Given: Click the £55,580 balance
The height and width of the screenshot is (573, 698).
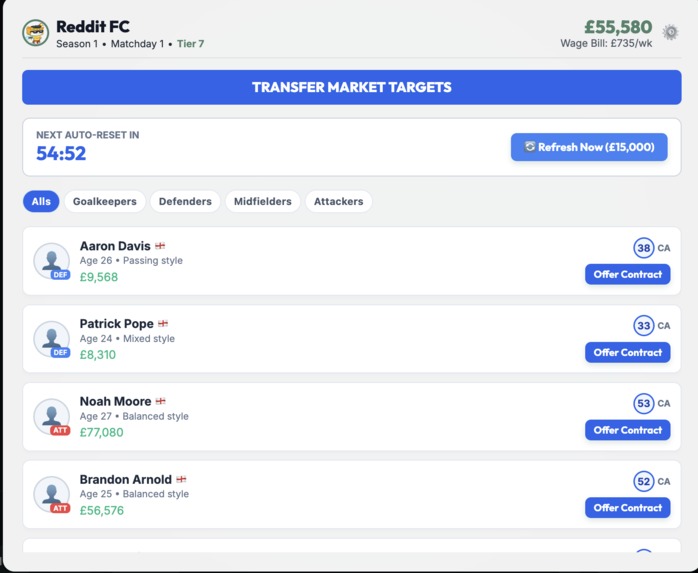Looking at the screenshot, I should tap(618, 27).
